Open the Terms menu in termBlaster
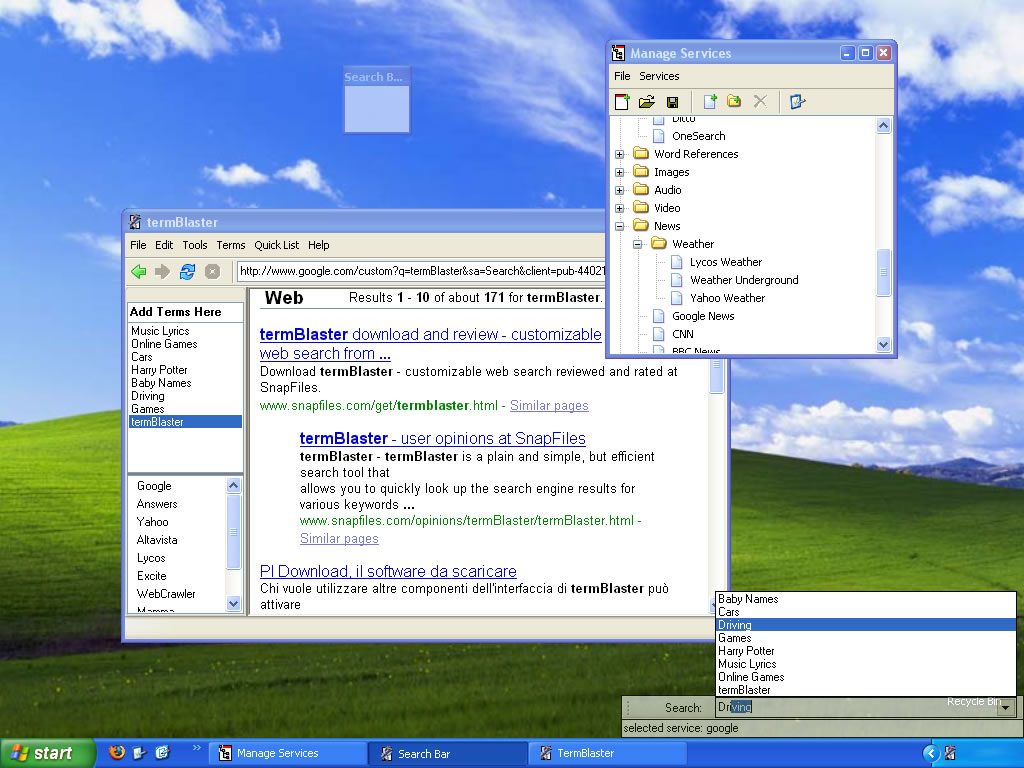The width and height of the screenshot is (1024, 768). click(x=231, y=245)
